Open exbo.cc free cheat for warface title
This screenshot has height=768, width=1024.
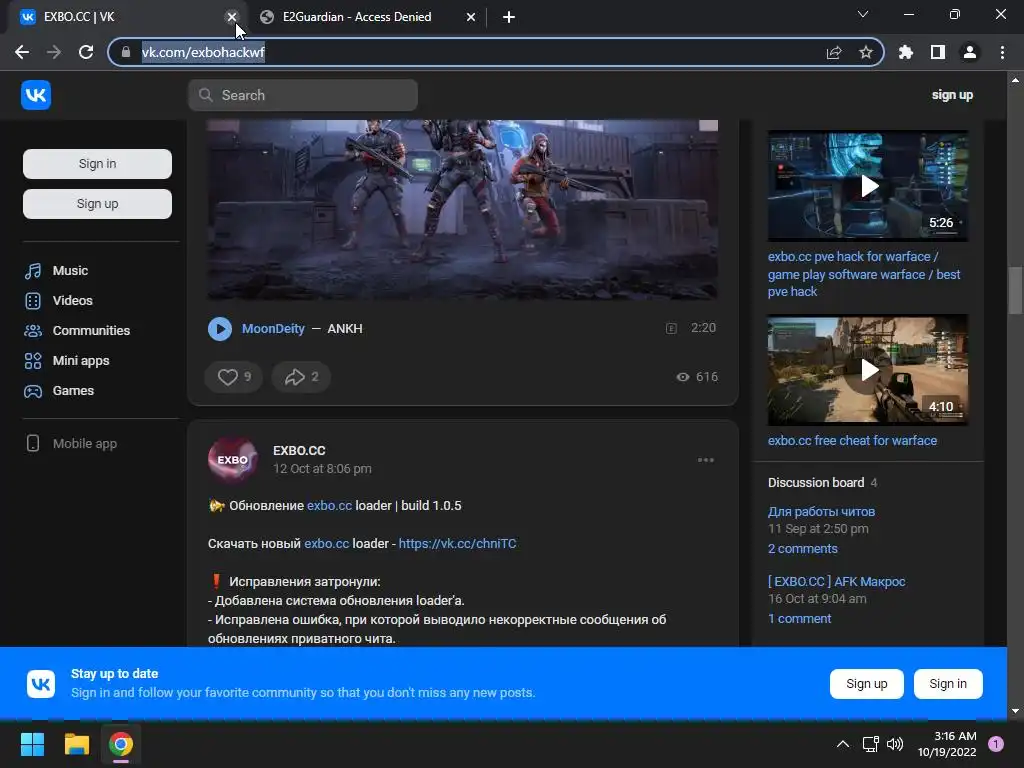[852, 441]
